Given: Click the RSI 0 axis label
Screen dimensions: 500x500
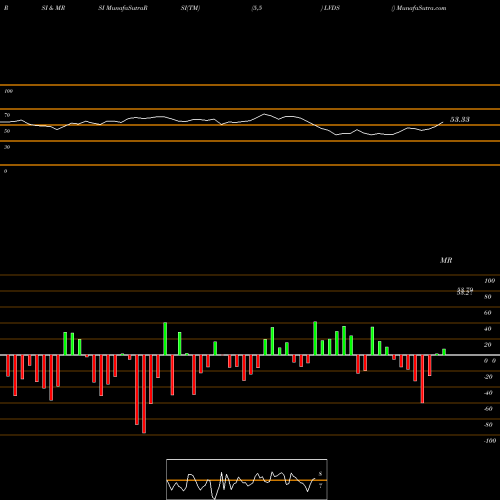Looking at the screenshot, I should 5,171.
